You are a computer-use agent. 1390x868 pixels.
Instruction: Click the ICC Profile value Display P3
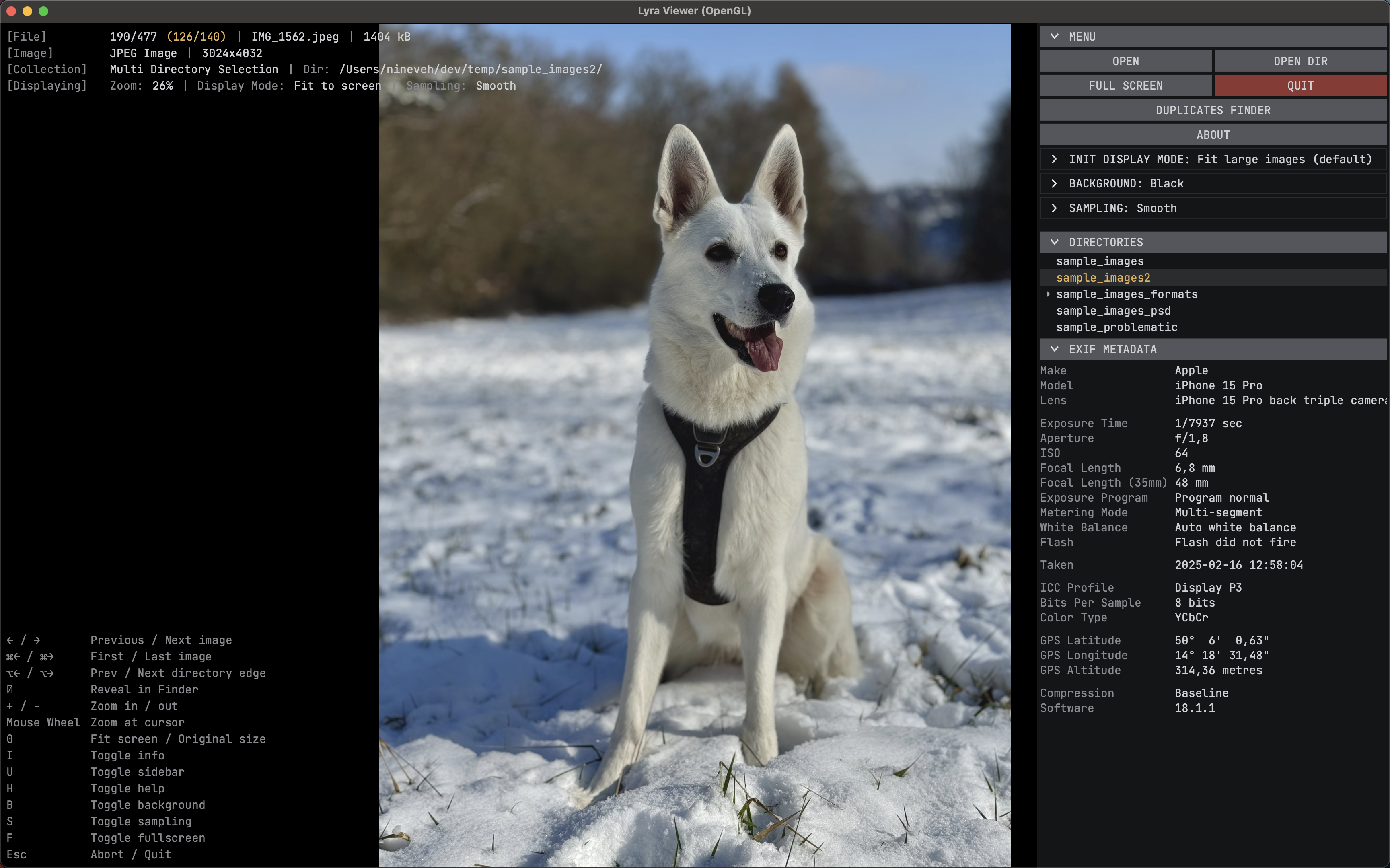coord(1208,588)
